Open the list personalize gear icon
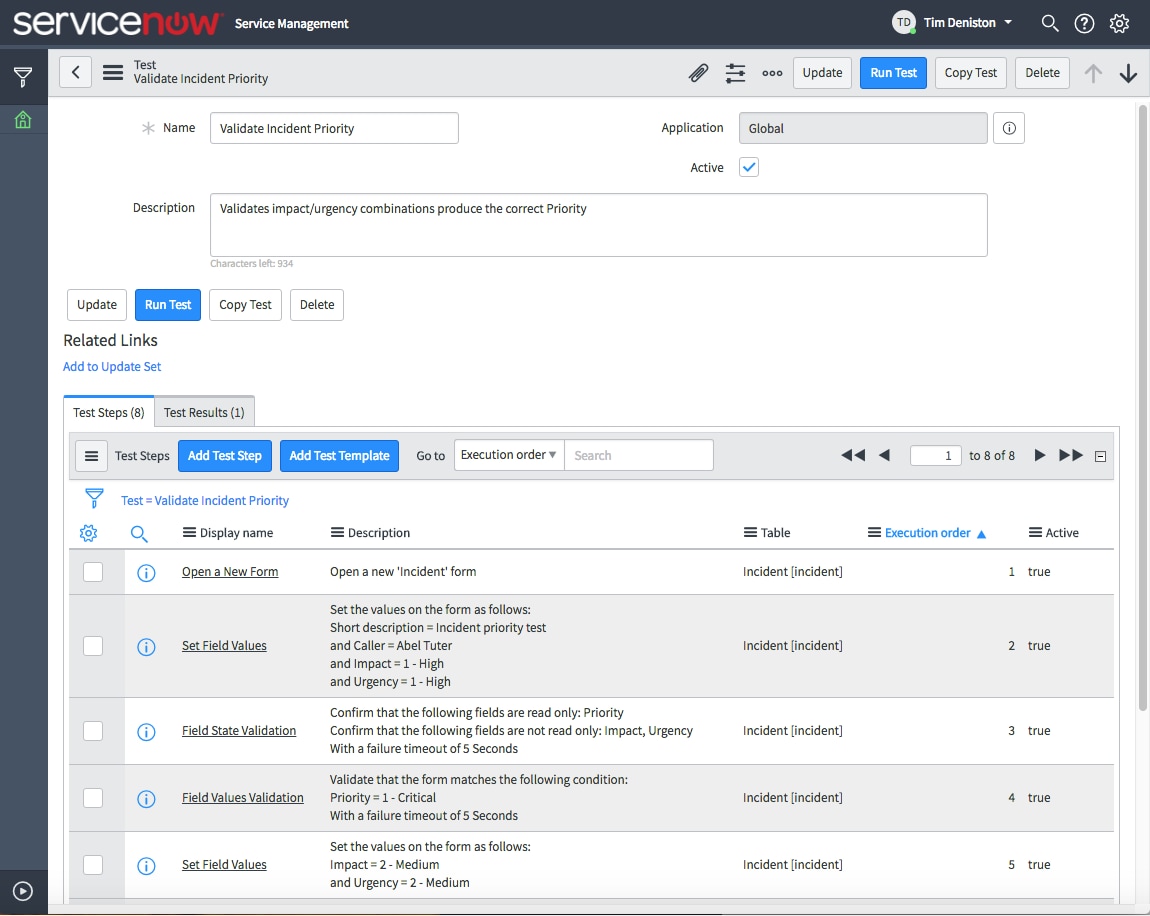The width and height of the screenshot is (1150, 916). [88, 533]
